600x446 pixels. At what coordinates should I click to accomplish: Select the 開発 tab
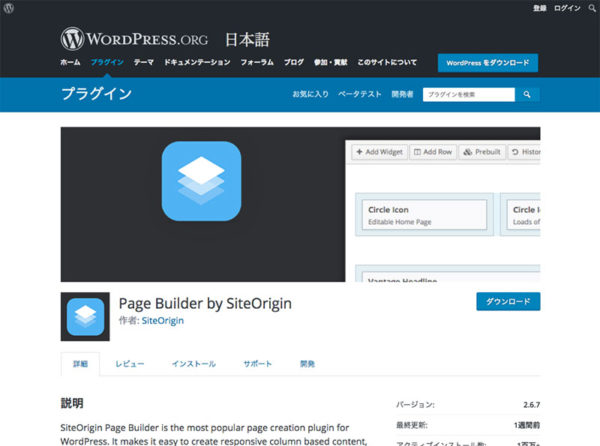click(x=307, y=364)
